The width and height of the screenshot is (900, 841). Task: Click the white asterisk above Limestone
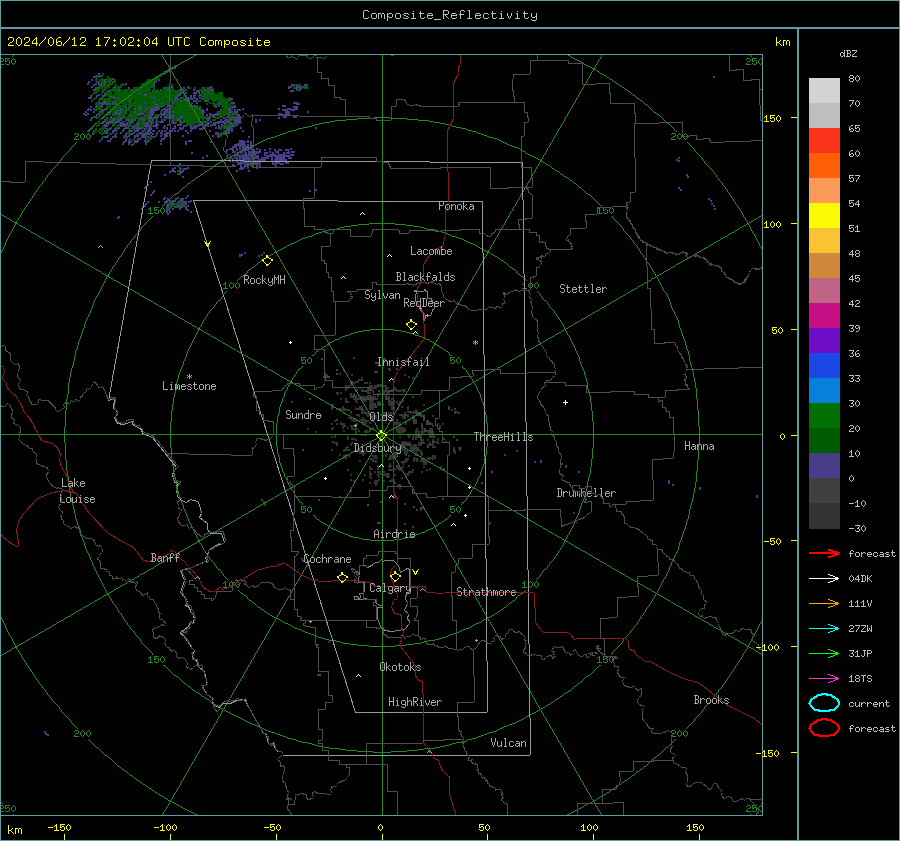189,377
